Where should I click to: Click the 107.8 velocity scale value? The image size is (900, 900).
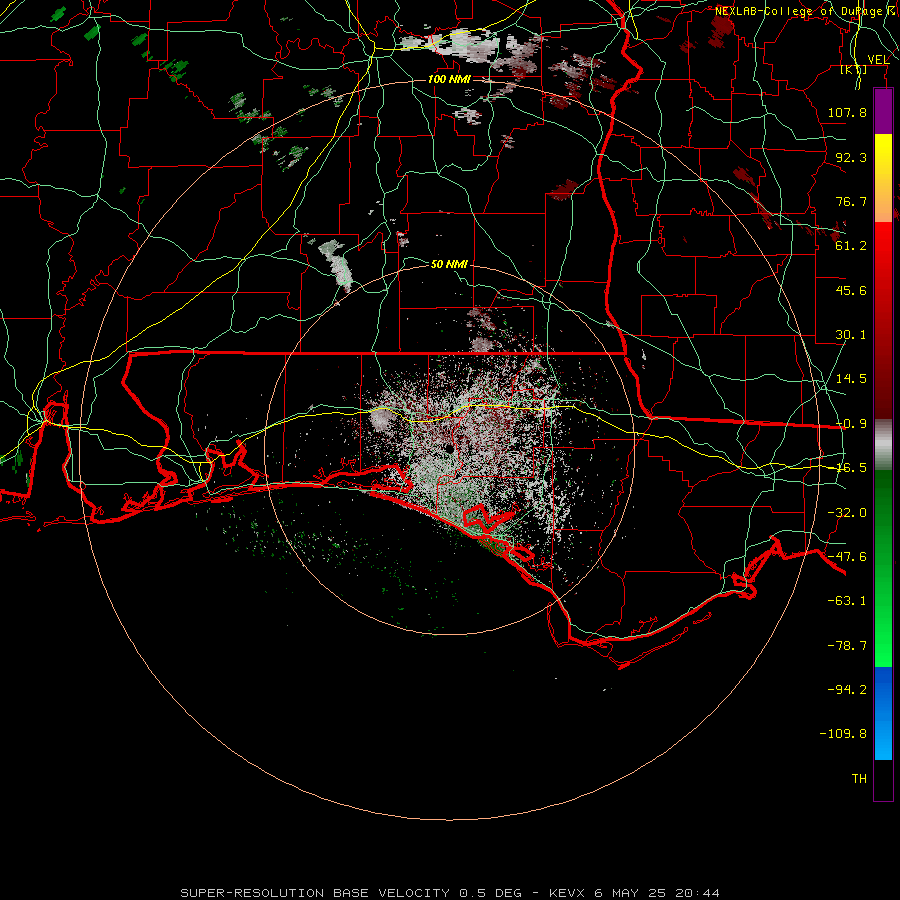coord(847,112)
